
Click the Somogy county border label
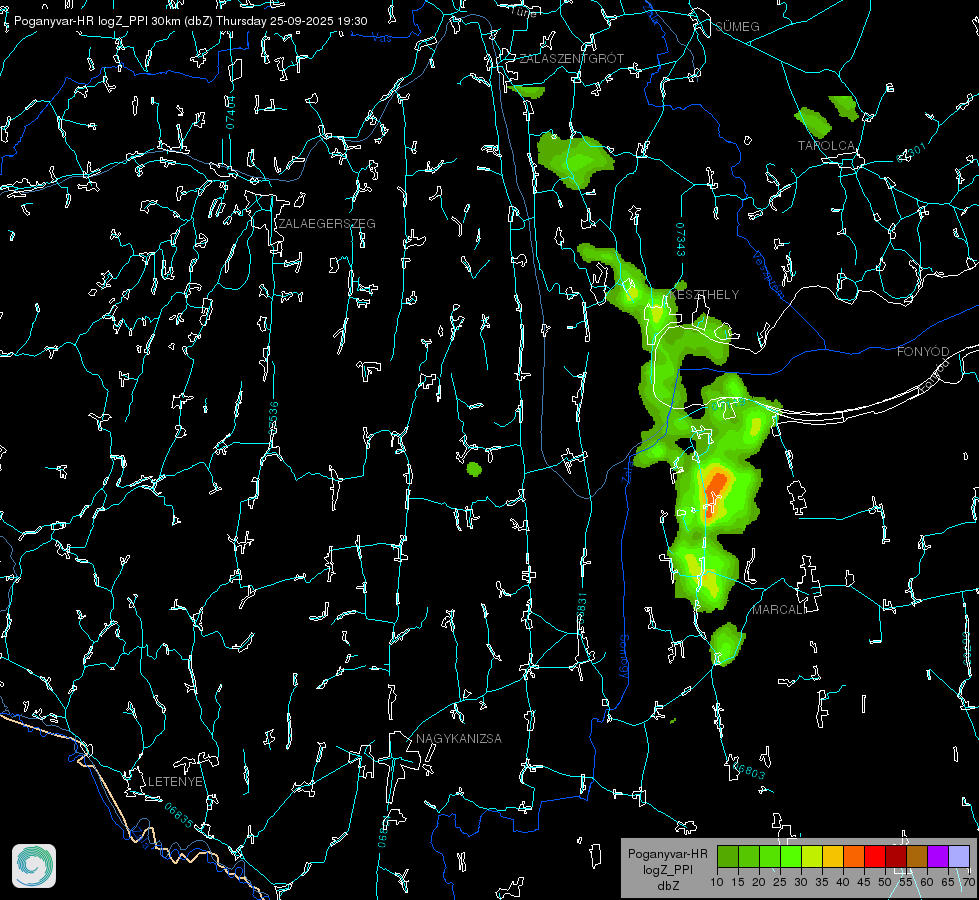(624, 657)
